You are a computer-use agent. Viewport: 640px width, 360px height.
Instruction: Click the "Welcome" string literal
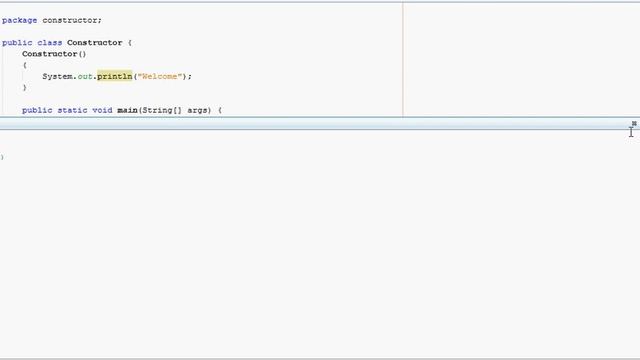pos(160,76)
